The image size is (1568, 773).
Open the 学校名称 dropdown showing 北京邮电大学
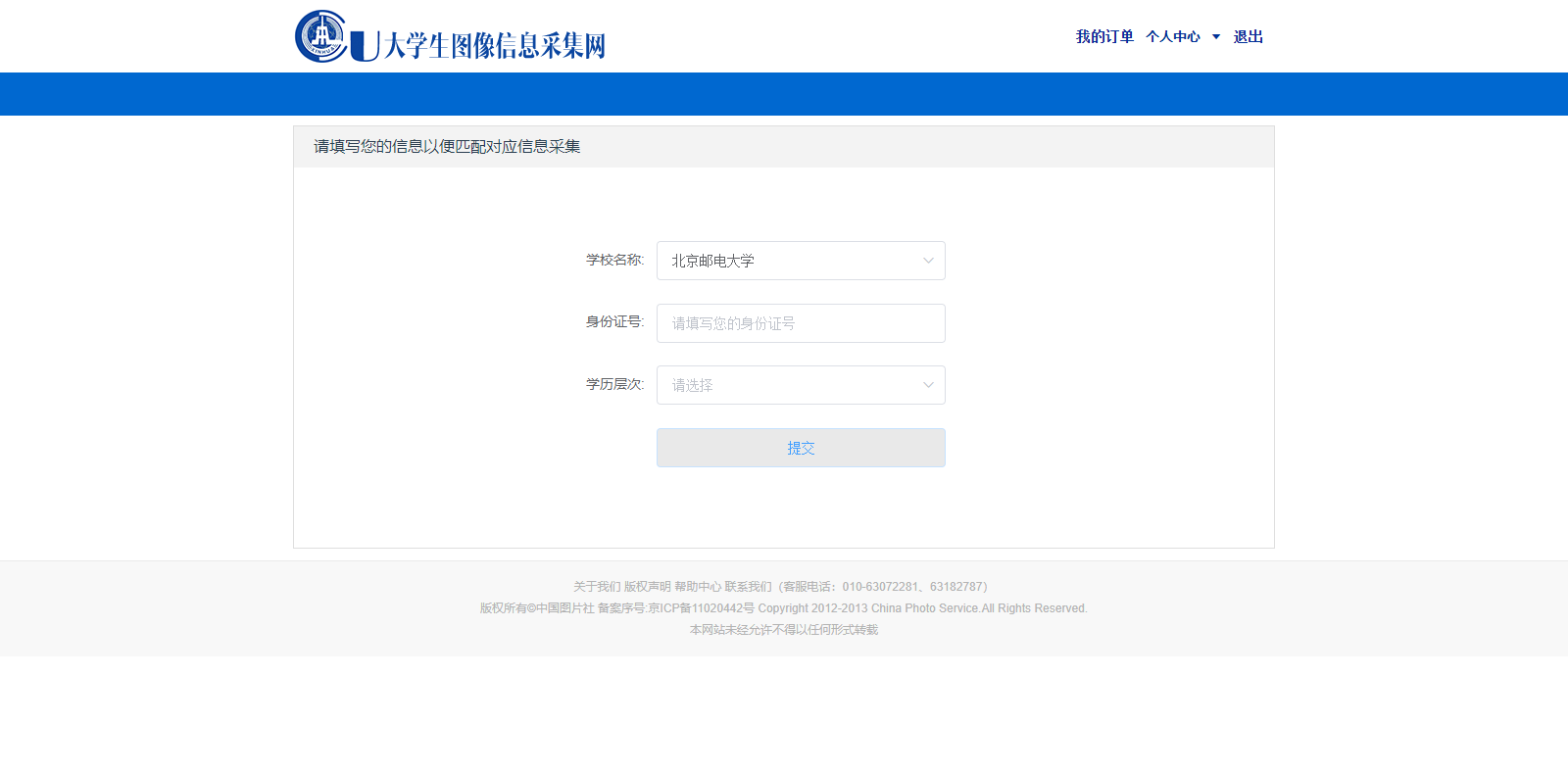789,261
